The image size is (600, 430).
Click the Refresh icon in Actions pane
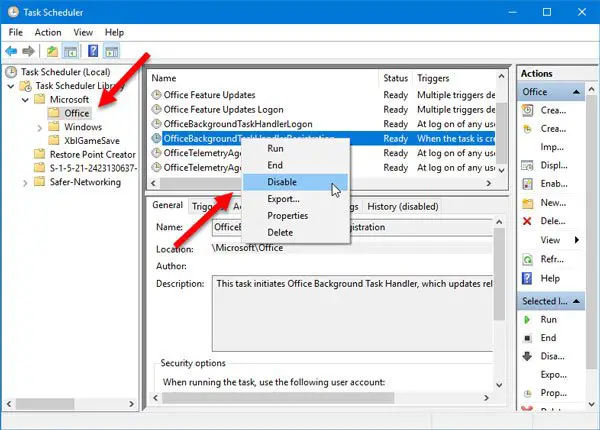527,259
